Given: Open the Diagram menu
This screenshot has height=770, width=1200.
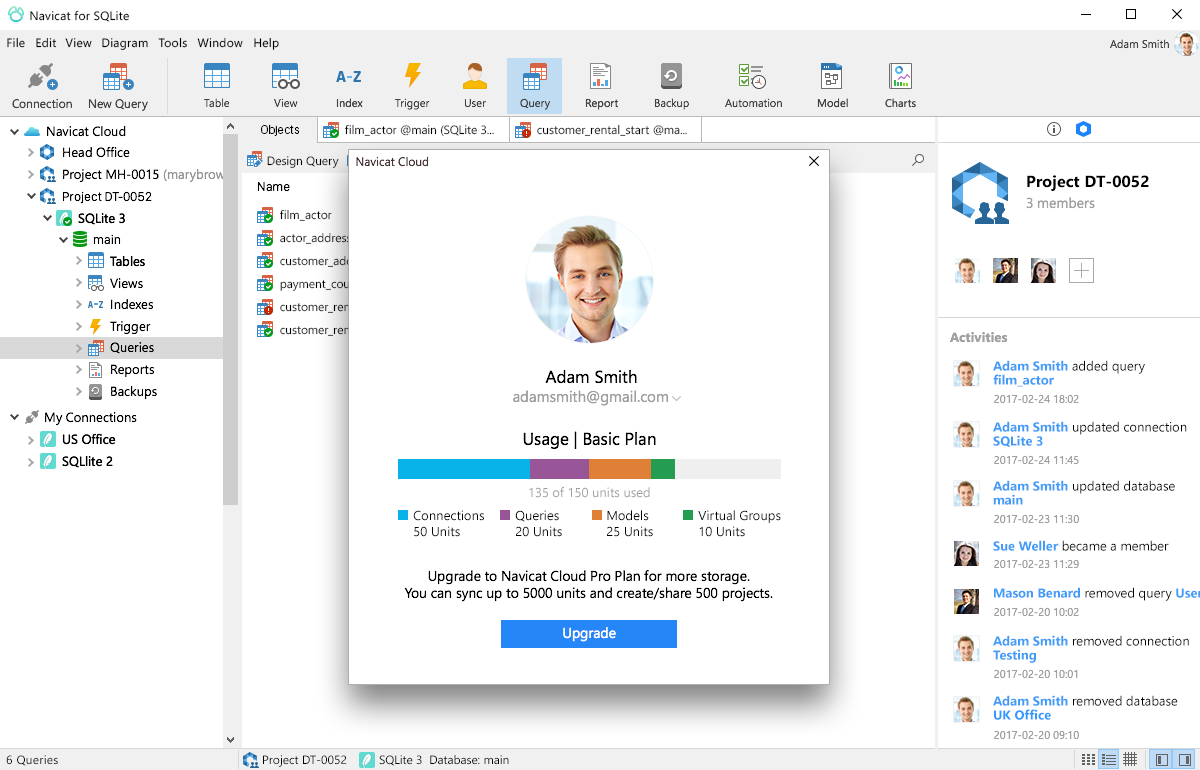Looking at the screenshot, I should pyautogui.click(x=125, y=43).
